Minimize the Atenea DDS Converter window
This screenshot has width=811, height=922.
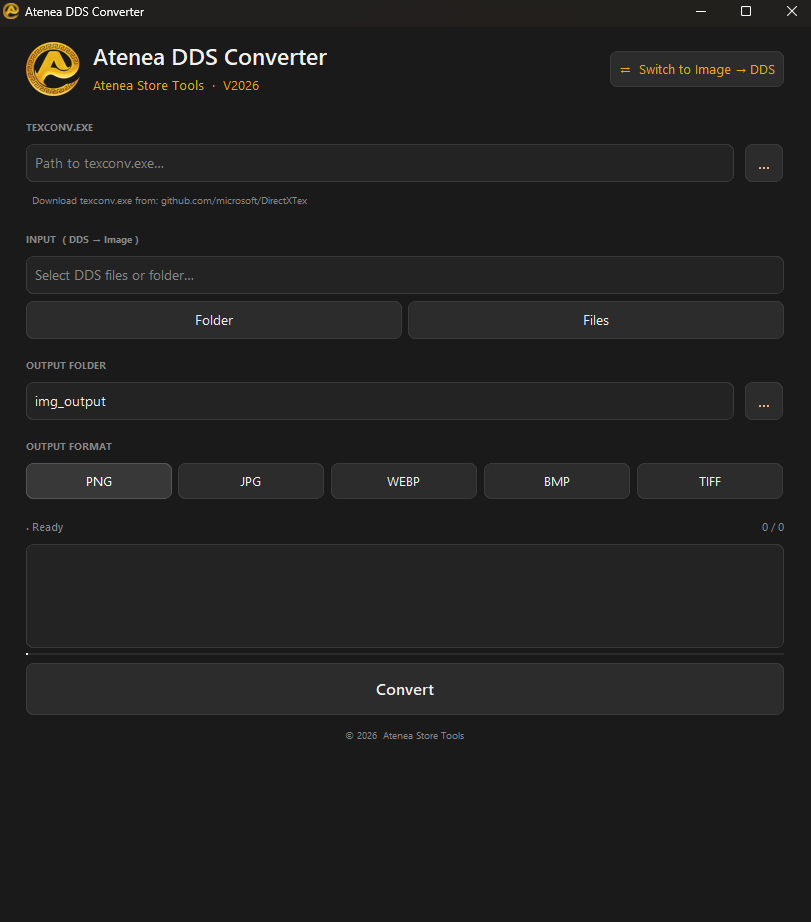(x=700, y=11)
